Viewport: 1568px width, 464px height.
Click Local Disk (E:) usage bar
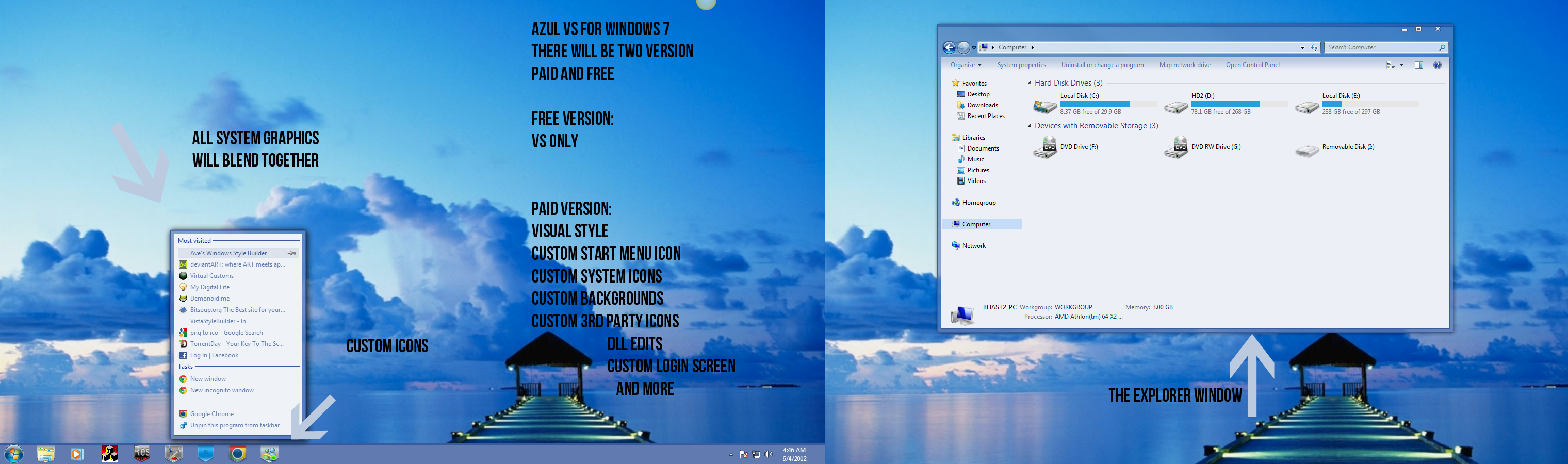[x=1370, y=104]
